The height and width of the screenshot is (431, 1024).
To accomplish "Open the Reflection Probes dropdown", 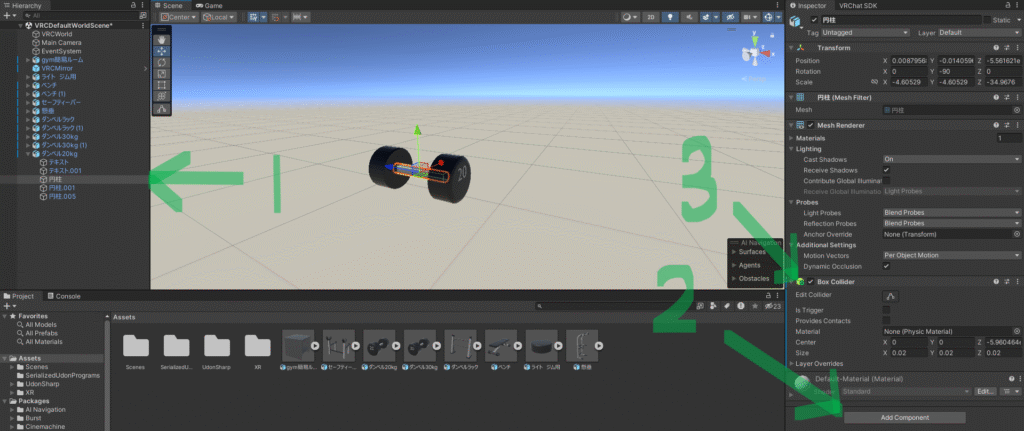I will point(952,223).
